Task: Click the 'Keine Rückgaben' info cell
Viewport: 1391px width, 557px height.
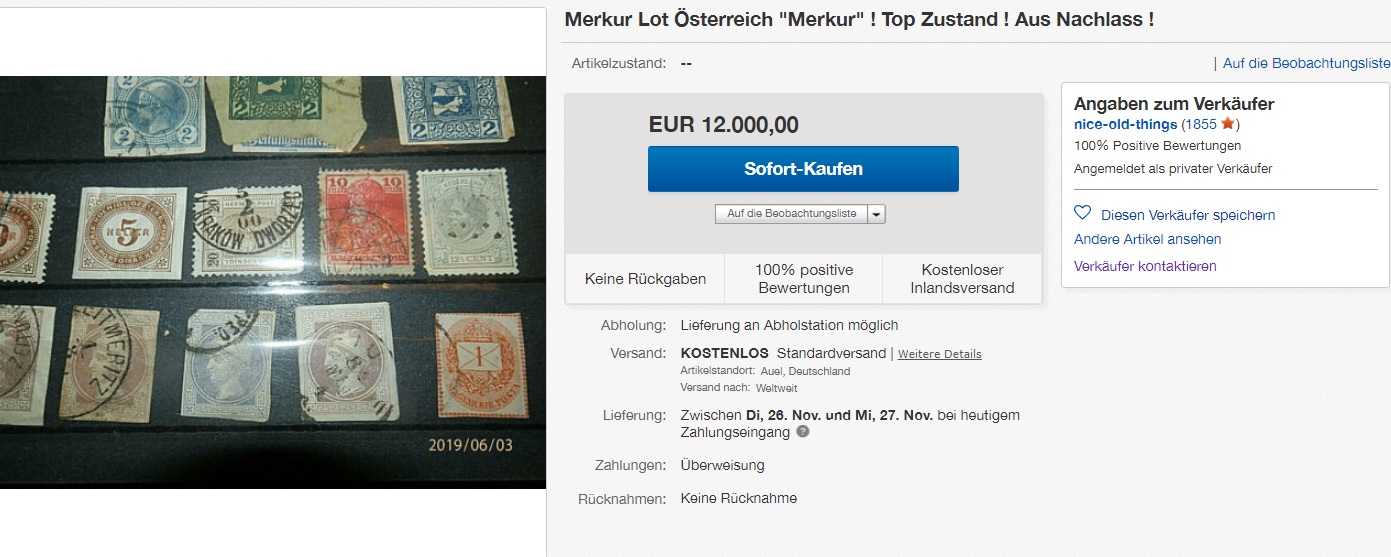Action: click(645, 279)
